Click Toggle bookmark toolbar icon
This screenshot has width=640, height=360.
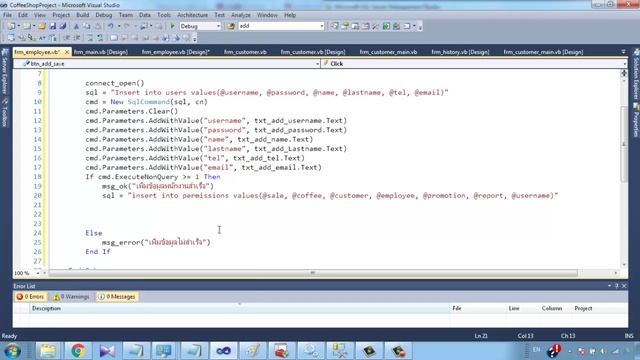114,38
